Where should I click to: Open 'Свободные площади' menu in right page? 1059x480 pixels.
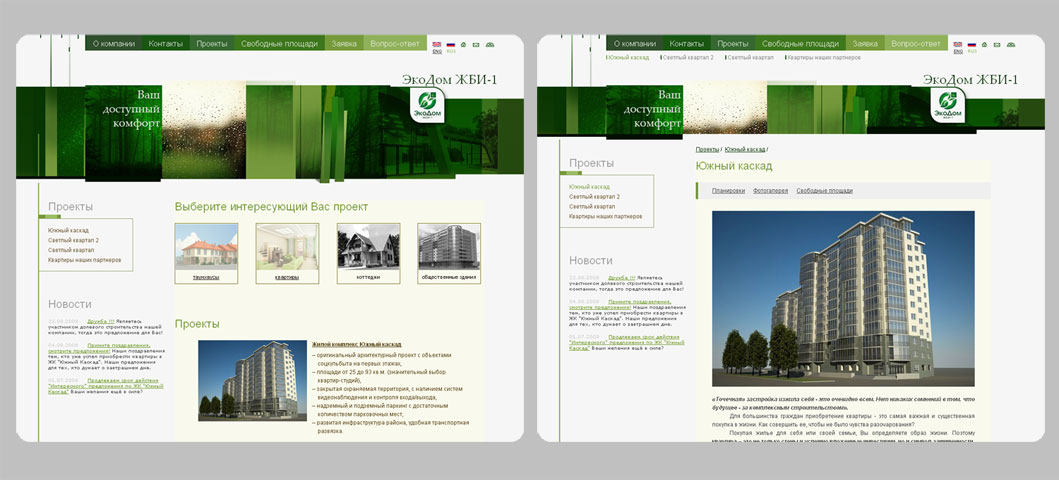[x=800, y=43]
